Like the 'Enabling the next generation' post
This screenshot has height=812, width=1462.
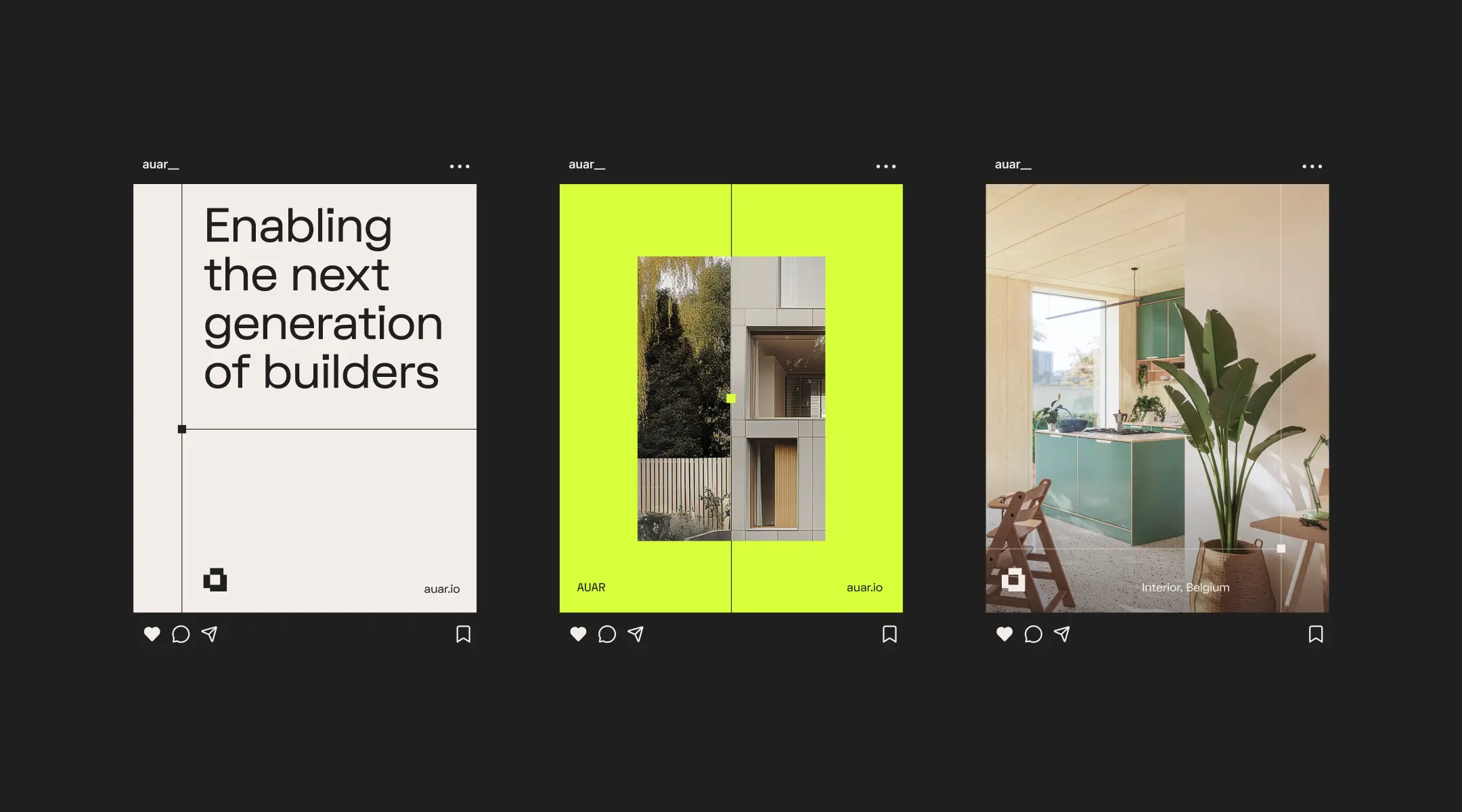(152, 634)
